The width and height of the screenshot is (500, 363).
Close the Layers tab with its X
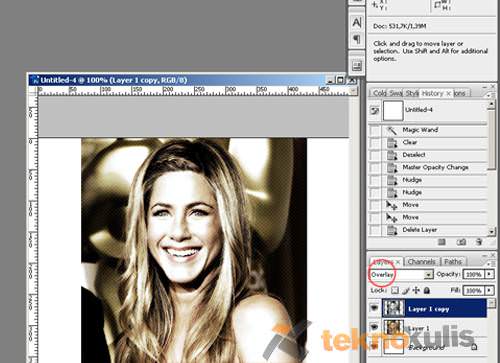click(x=398, y=262)
